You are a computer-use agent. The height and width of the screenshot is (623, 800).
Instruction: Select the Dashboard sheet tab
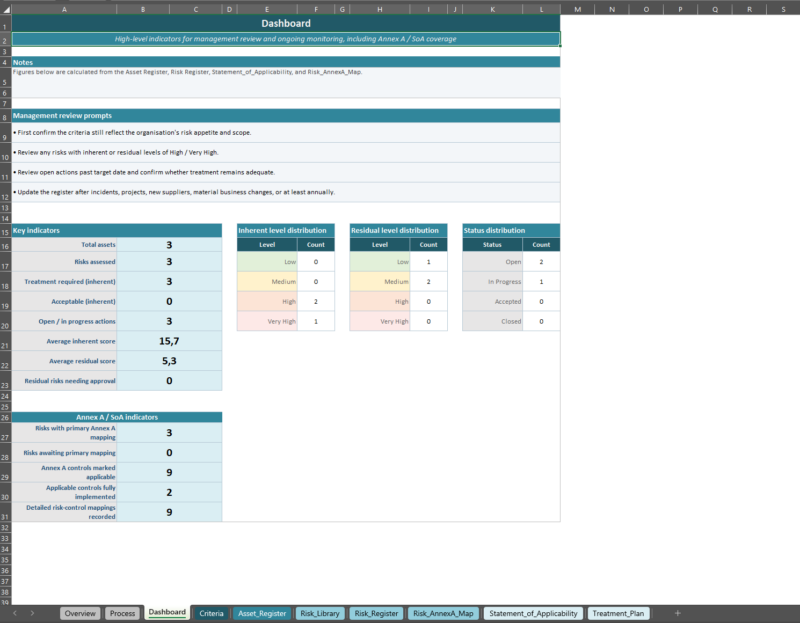click(x=167, y=612)
